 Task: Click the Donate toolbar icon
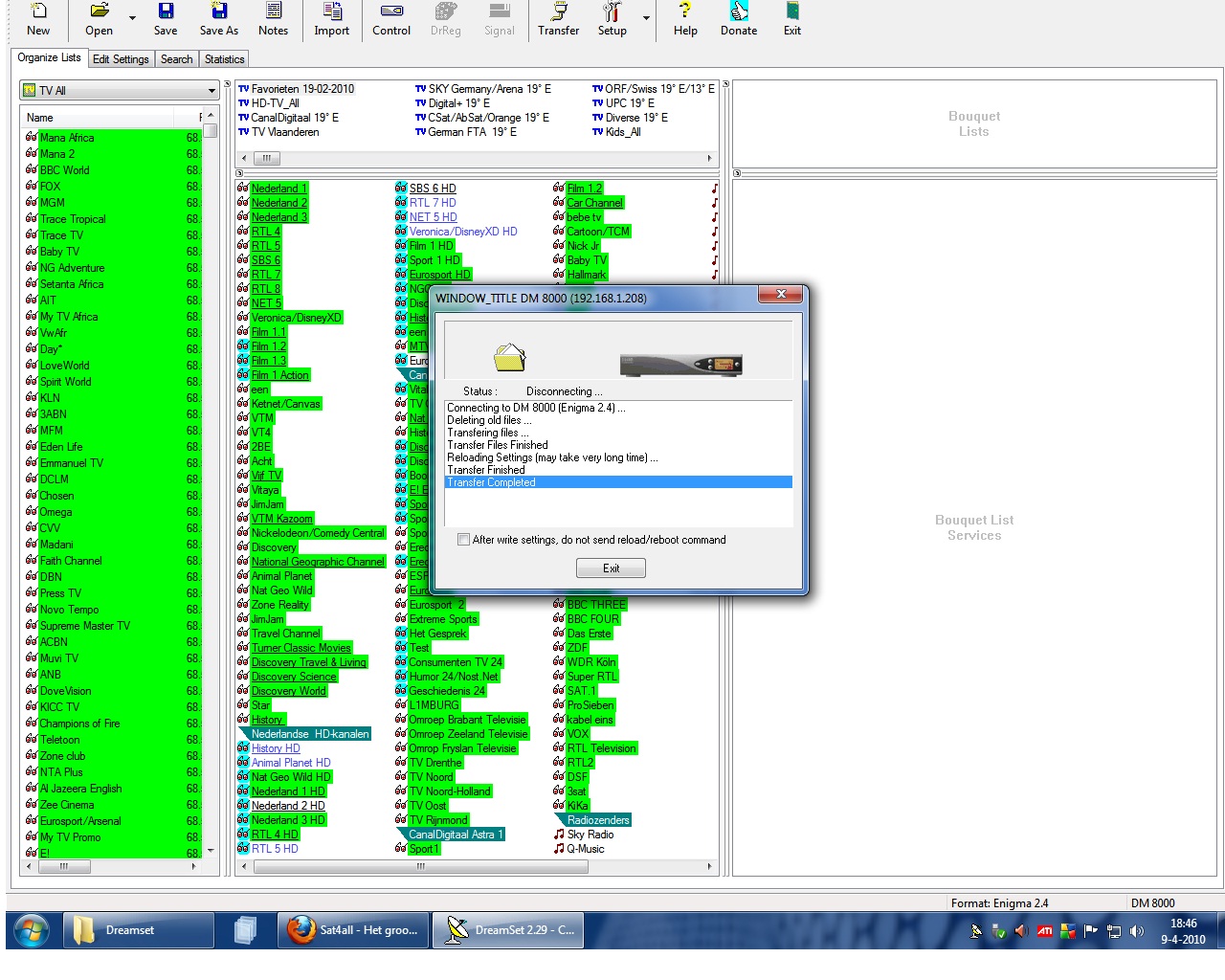[x=739, y=19]
